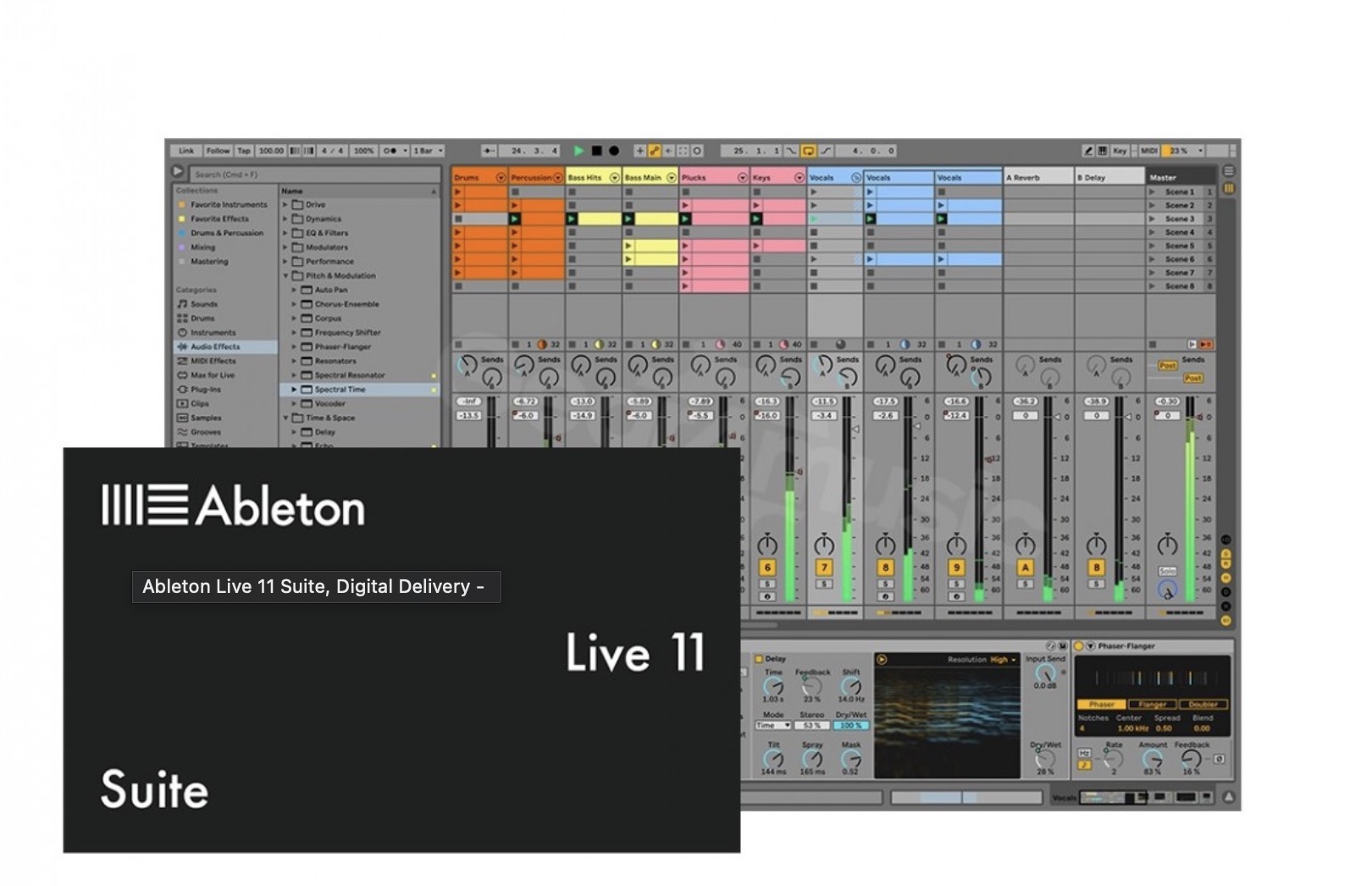Toggle return track A activator
Viewport: 1372px width, 886px height.
tap(1026, 568)
